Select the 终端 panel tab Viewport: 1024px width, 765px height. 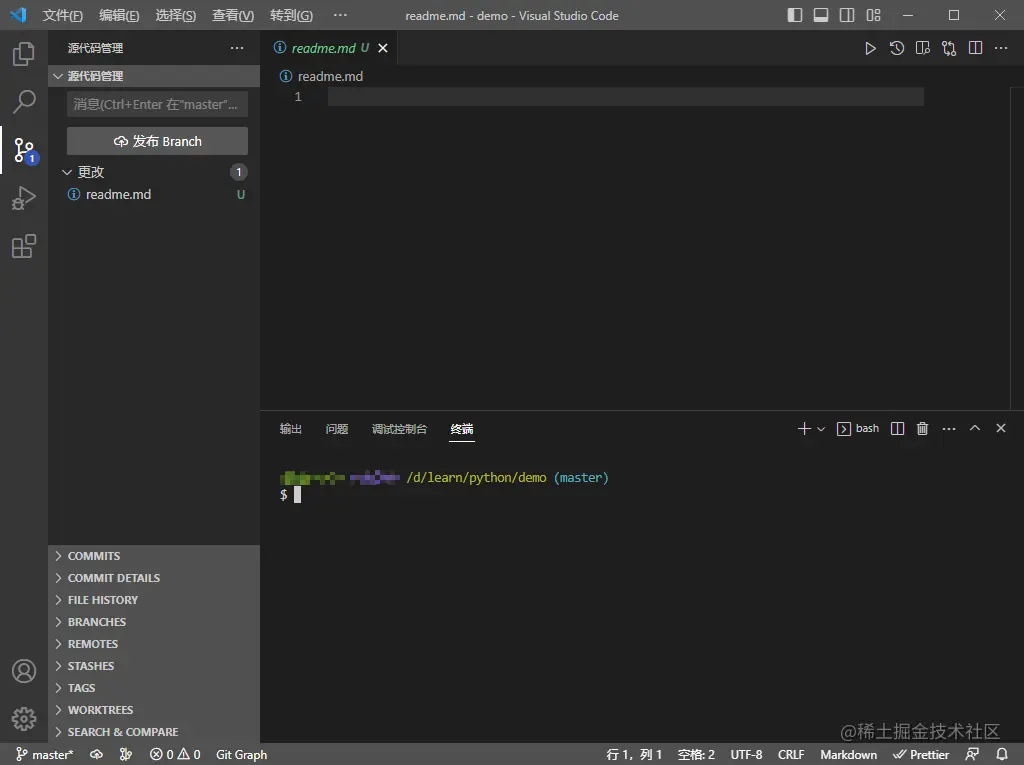(462, 429)
